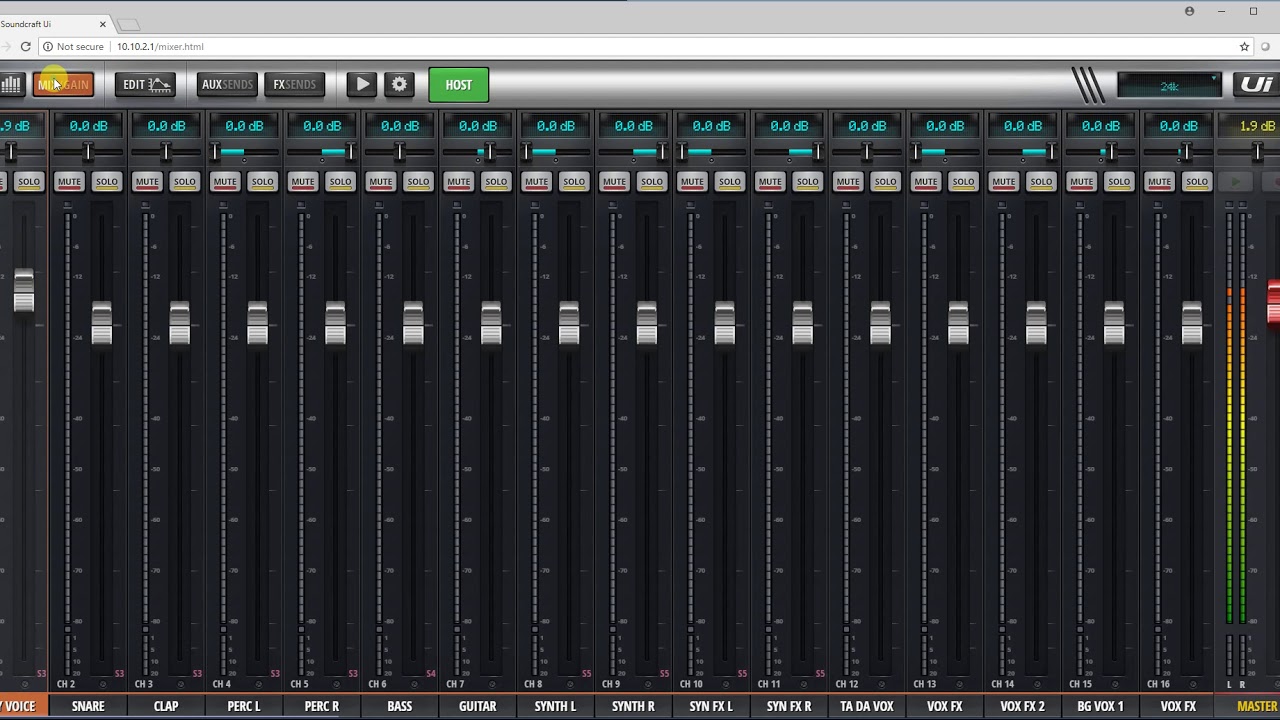Mute the CLAP channel
Image resolution: width=1280 pixels, height=720 pixels.
tap(147, 182)
